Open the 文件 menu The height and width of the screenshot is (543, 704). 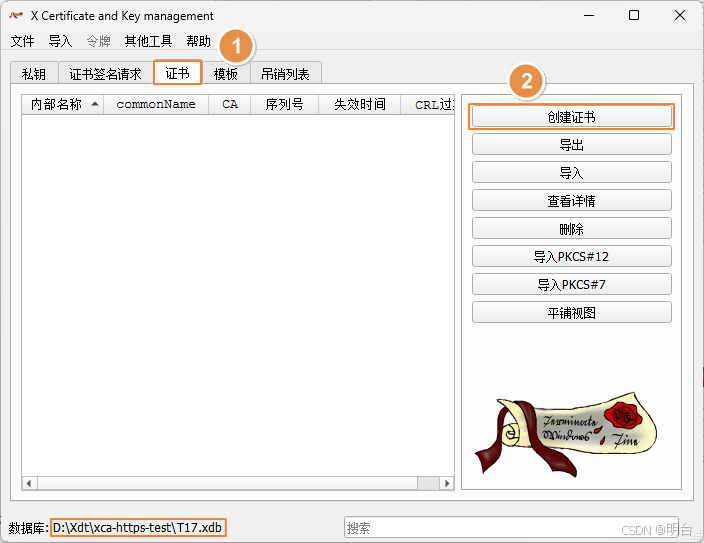pos(22,41)
